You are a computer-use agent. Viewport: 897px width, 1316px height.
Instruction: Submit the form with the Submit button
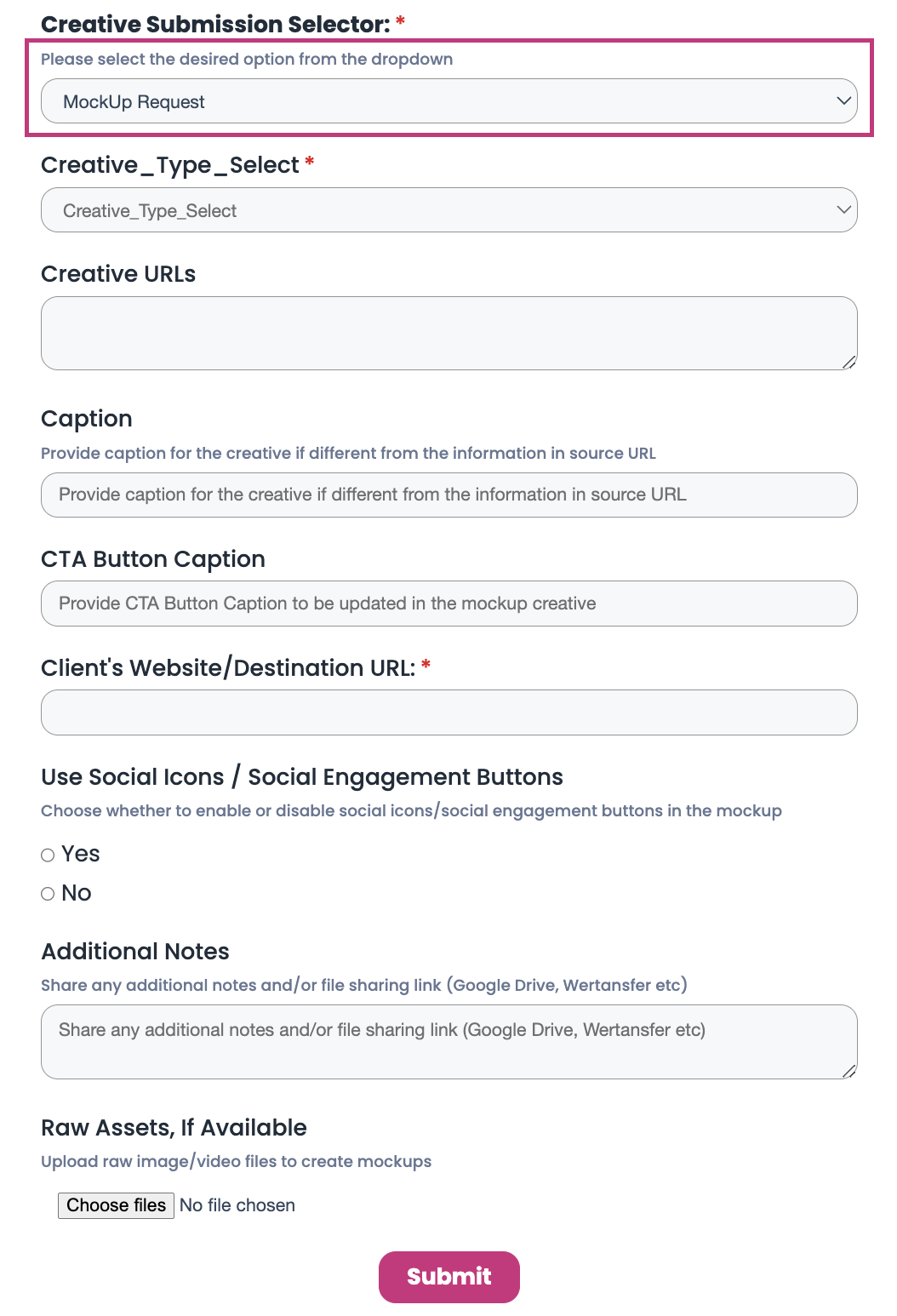(448, 1277)
